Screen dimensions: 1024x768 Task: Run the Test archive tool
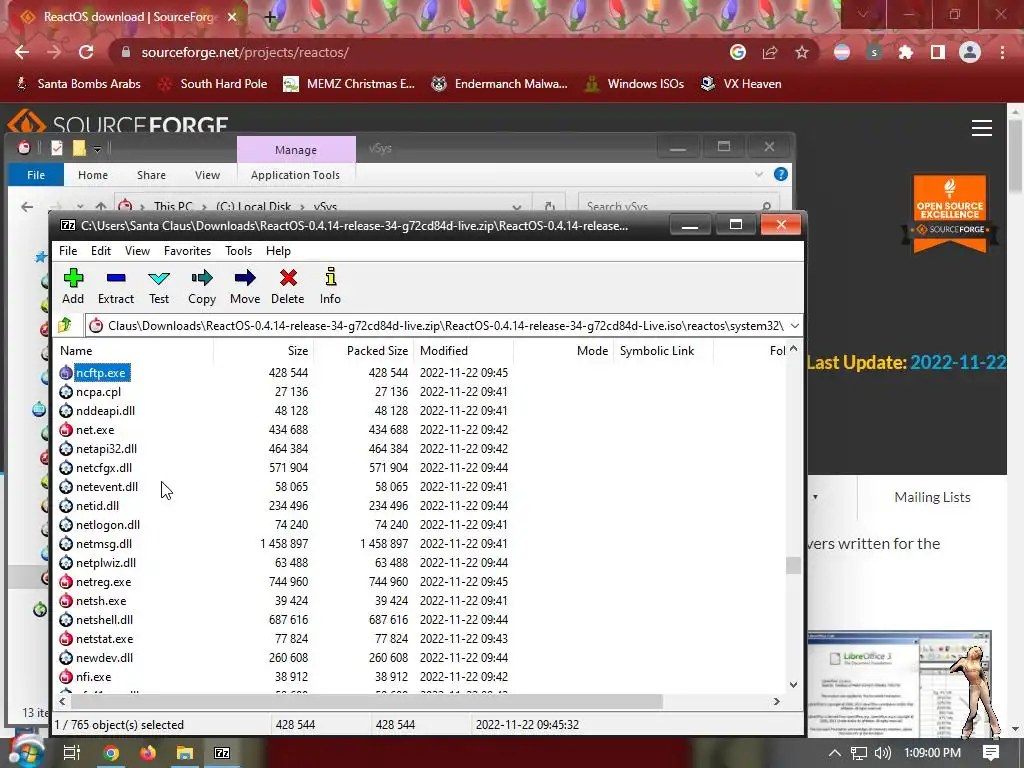(159, 286)
